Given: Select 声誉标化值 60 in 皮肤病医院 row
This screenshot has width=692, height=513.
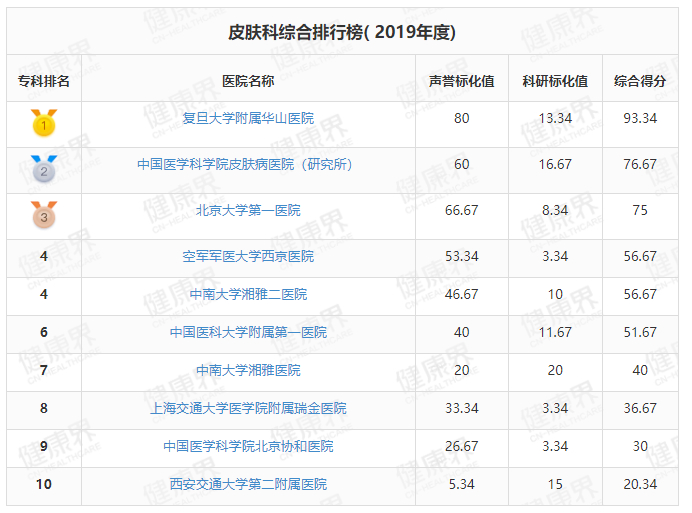Looking at the screenshot, I should pyautogui.click(x=462, y=164).
